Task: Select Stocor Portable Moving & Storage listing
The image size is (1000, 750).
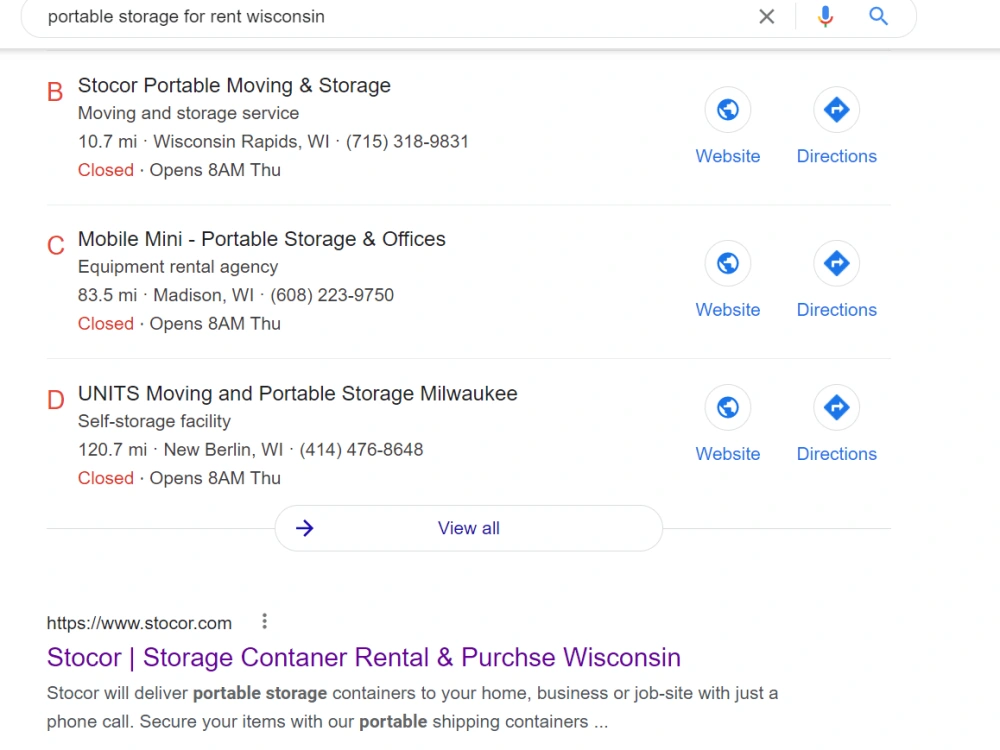Action: pos(234,85)
